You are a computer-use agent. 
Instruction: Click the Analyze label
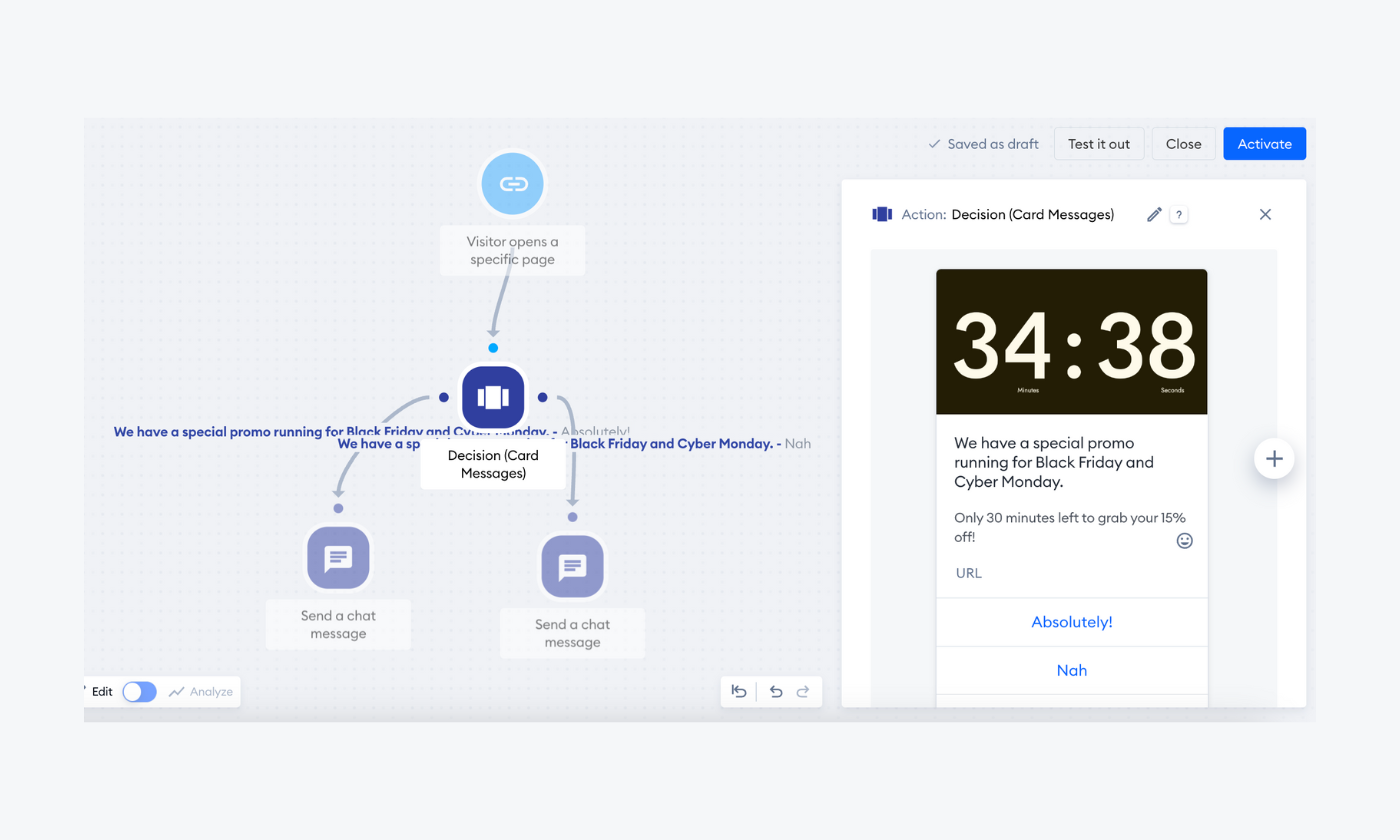(x=212, y=691)
